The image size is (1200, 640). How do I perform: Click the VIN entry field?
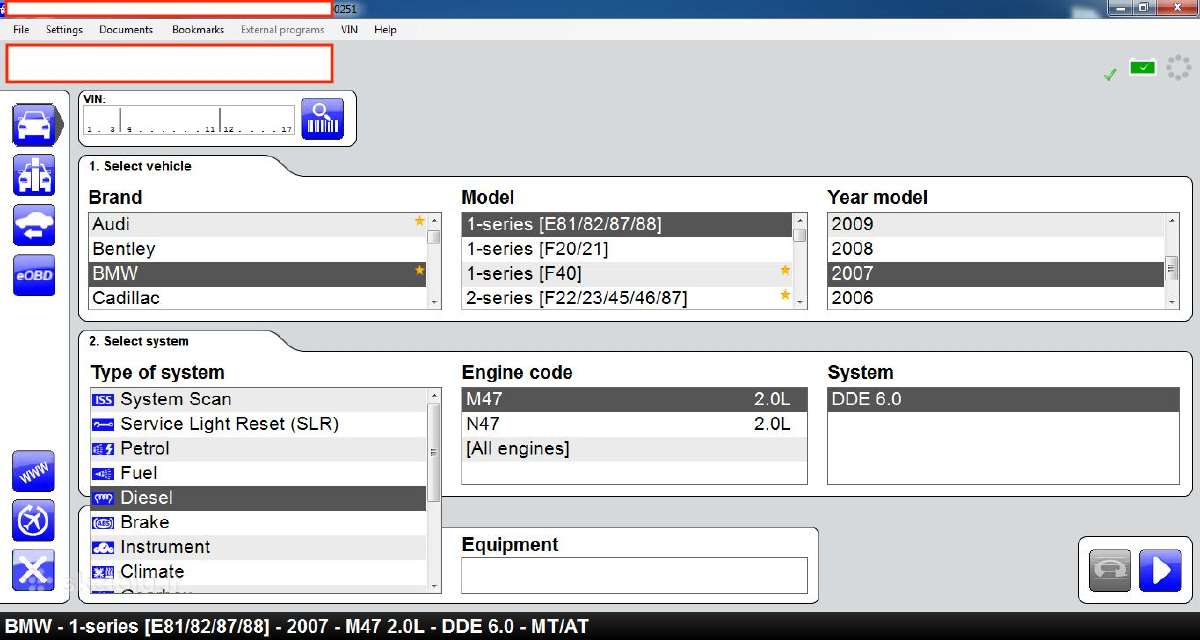[x=188, y=119]
